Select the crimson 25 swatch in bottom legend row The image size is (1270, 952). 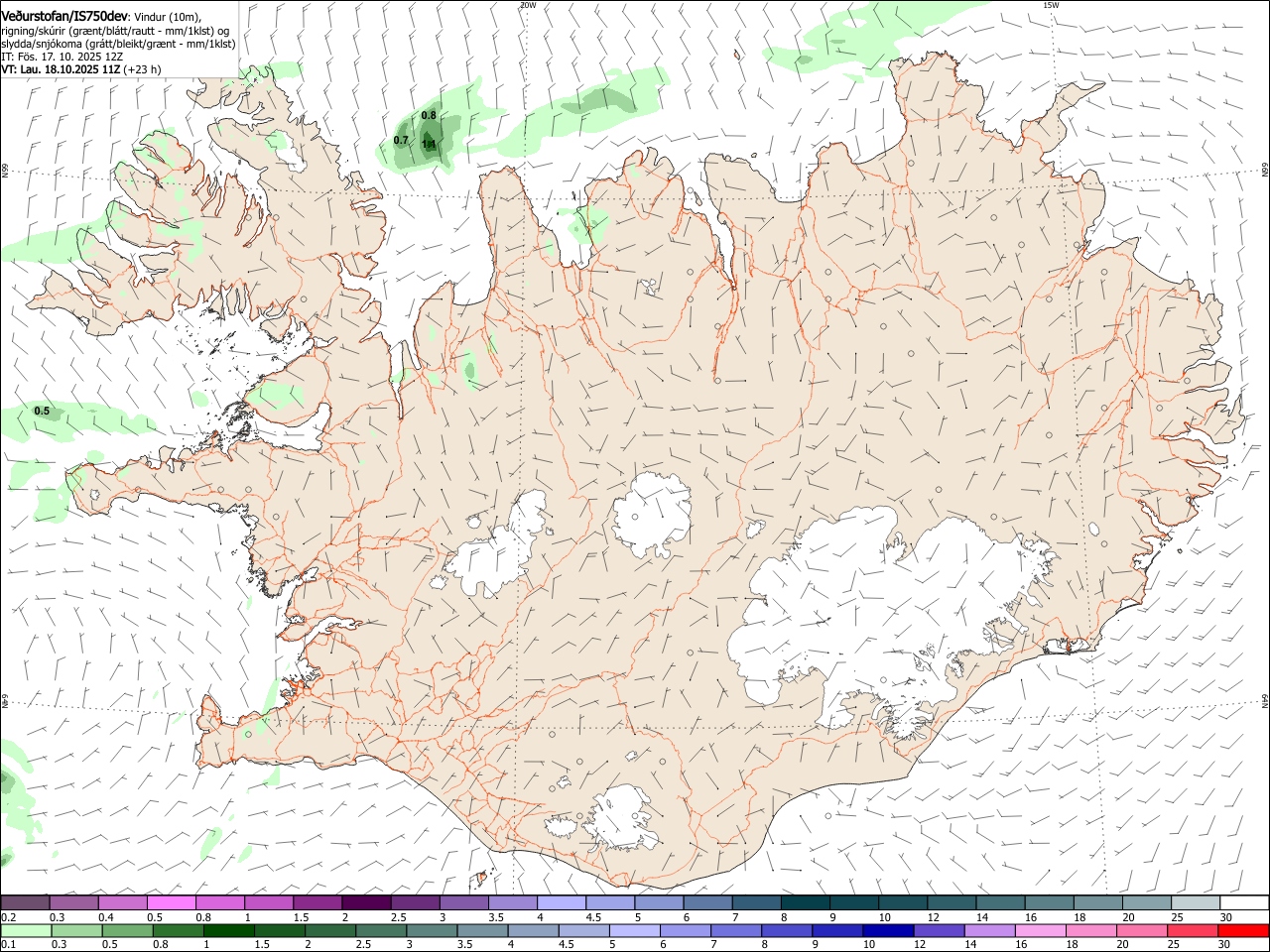tap(1193, 930)
